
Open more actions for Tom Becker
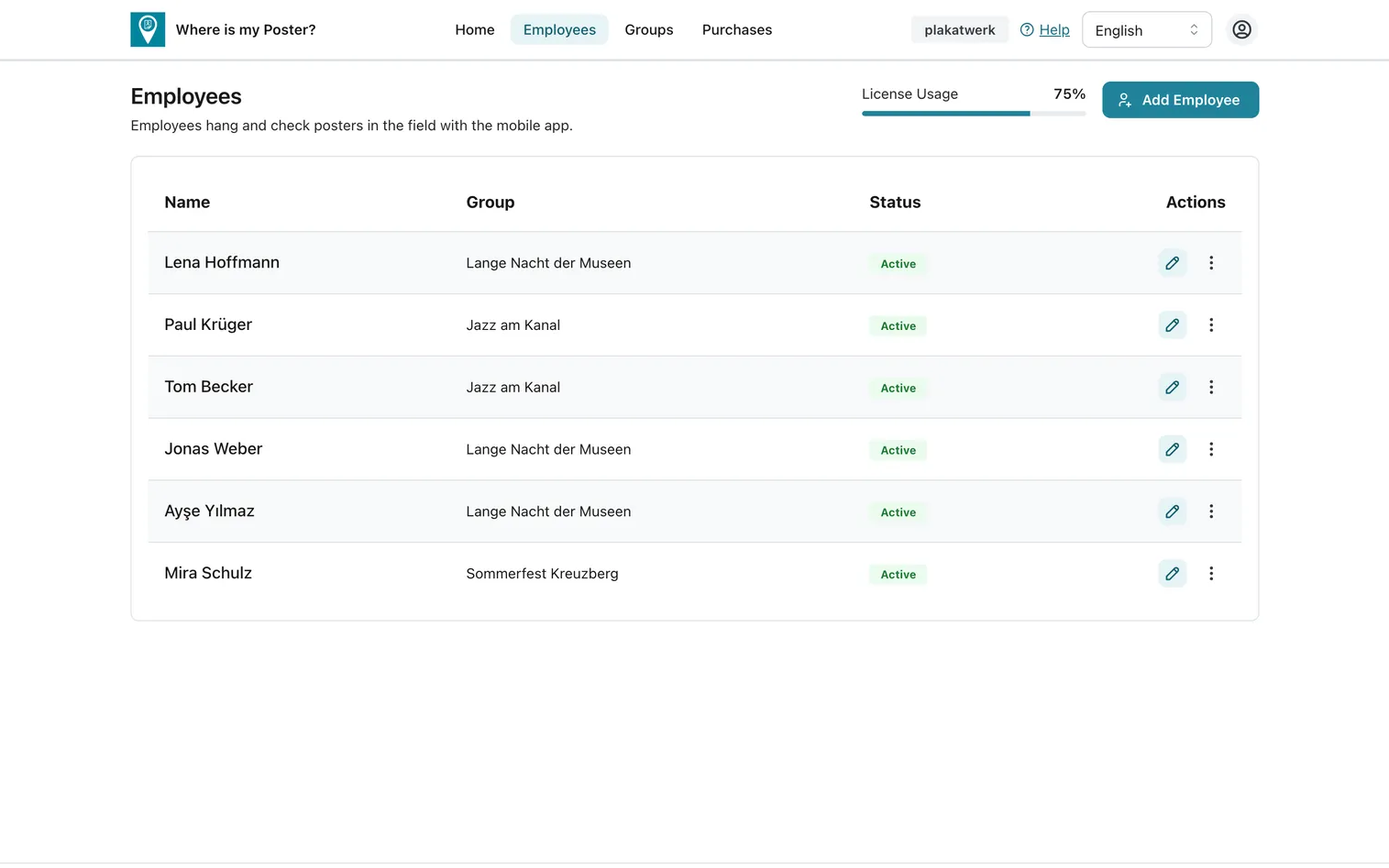coord(1211,388)
